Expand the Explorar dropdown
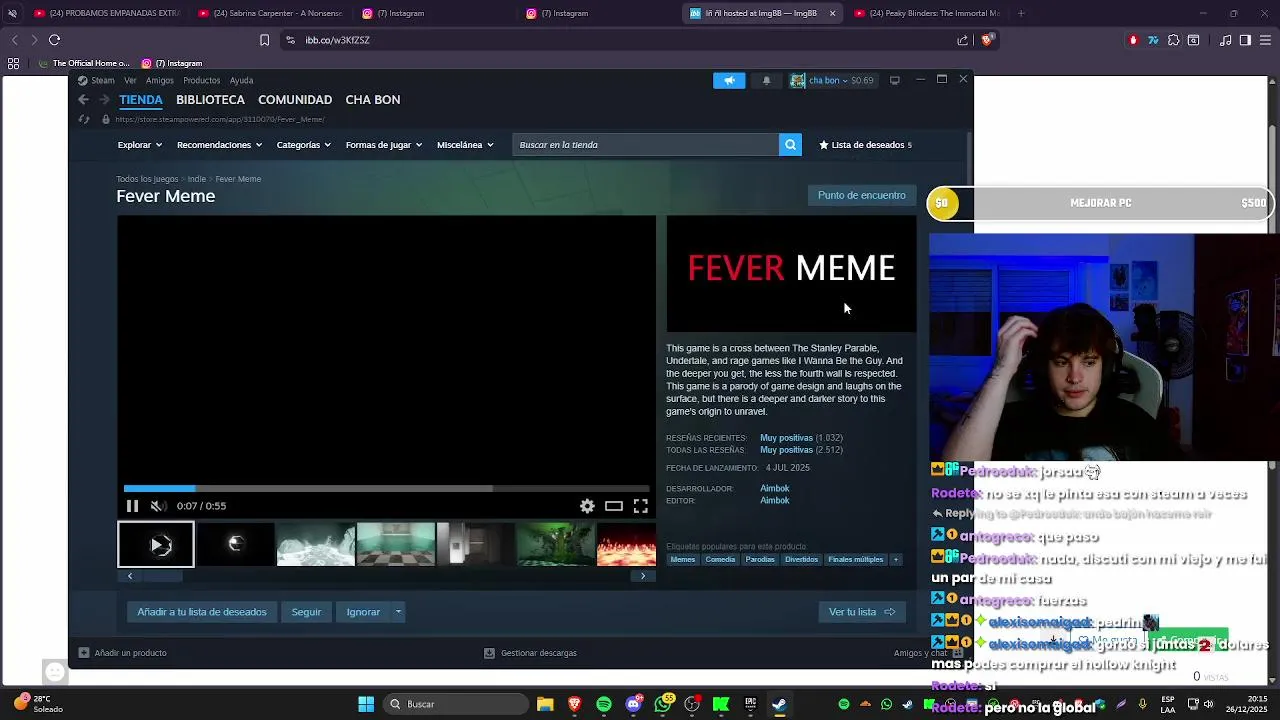This screenshot has height=720, width=1280. tap(138, 145)
